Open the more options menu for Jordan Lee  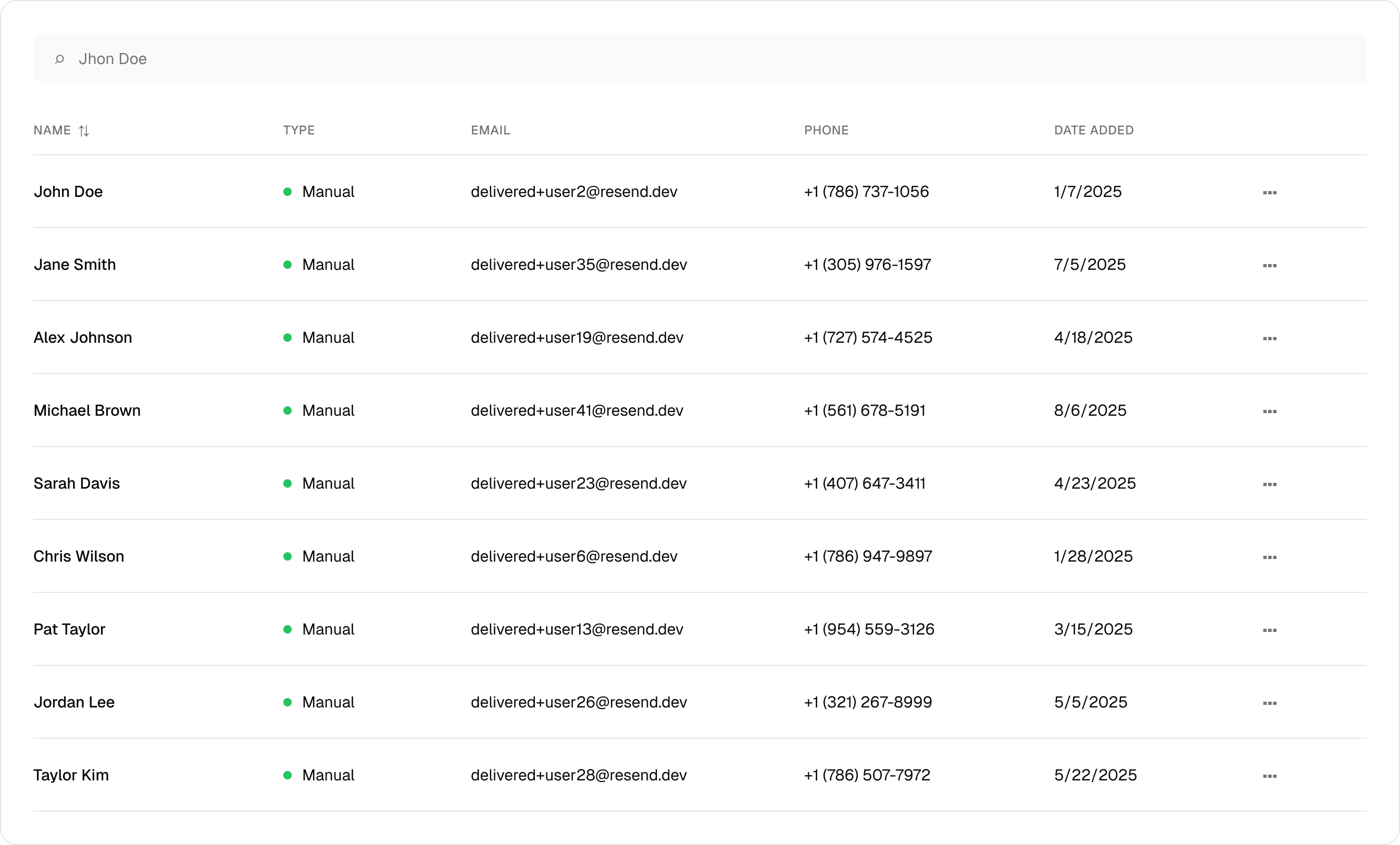click(x=1269, y=703)
